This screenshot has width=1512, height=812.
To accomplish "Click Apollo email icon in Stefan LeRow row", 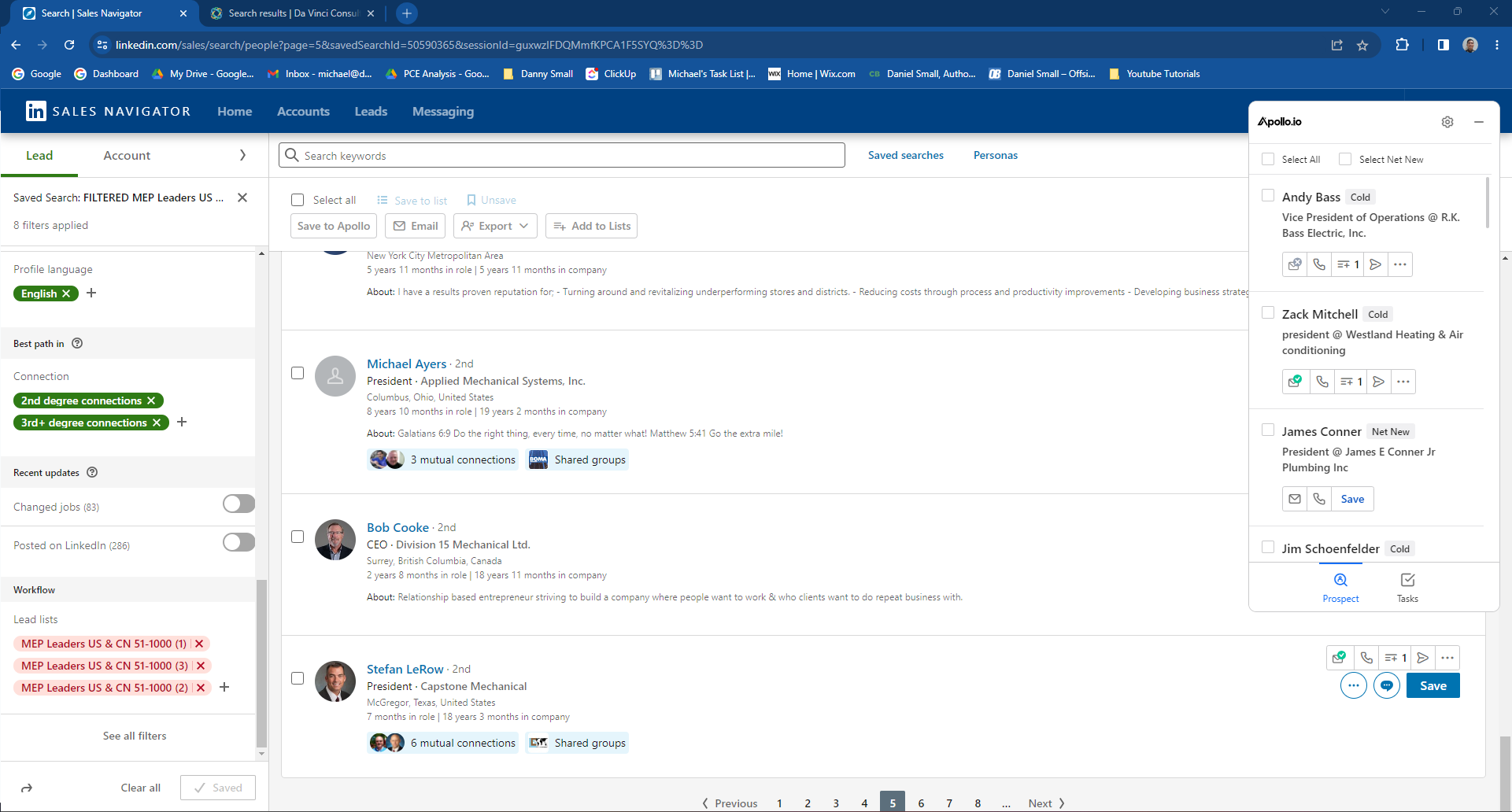I will tap(1340, 657).
